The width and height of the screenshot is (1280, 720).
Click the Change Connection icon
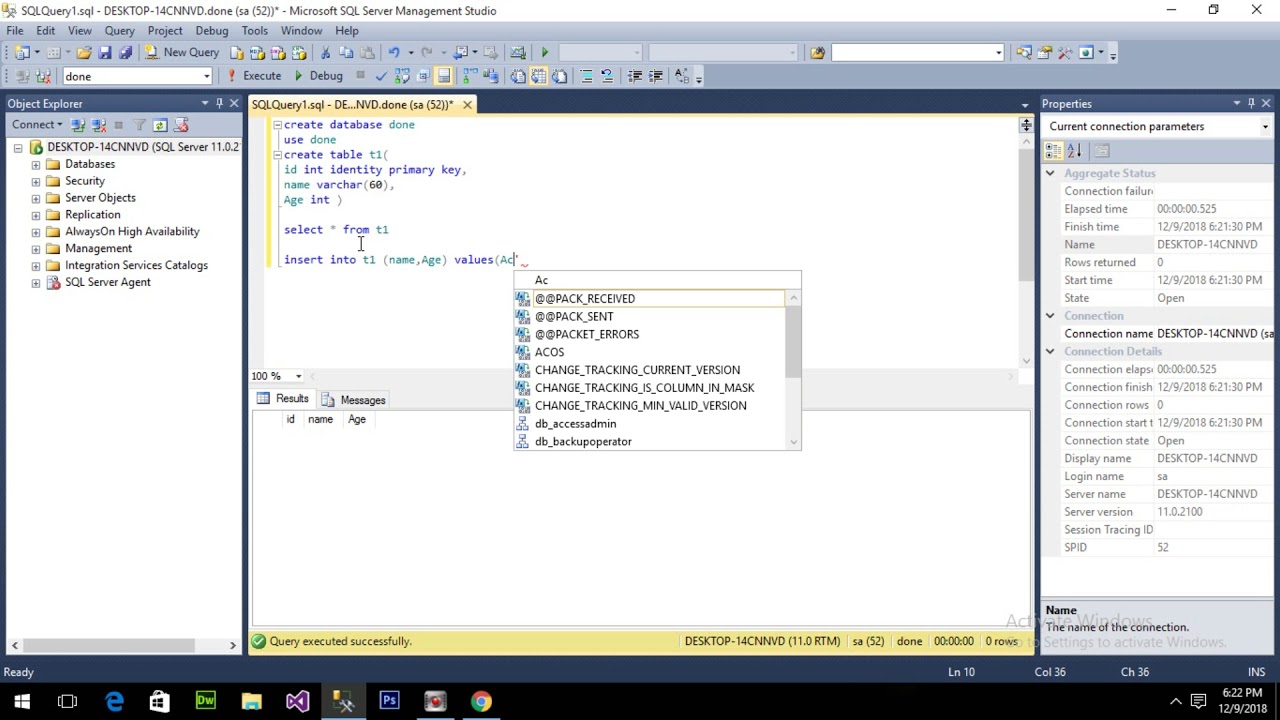click(x=43, y=76)
